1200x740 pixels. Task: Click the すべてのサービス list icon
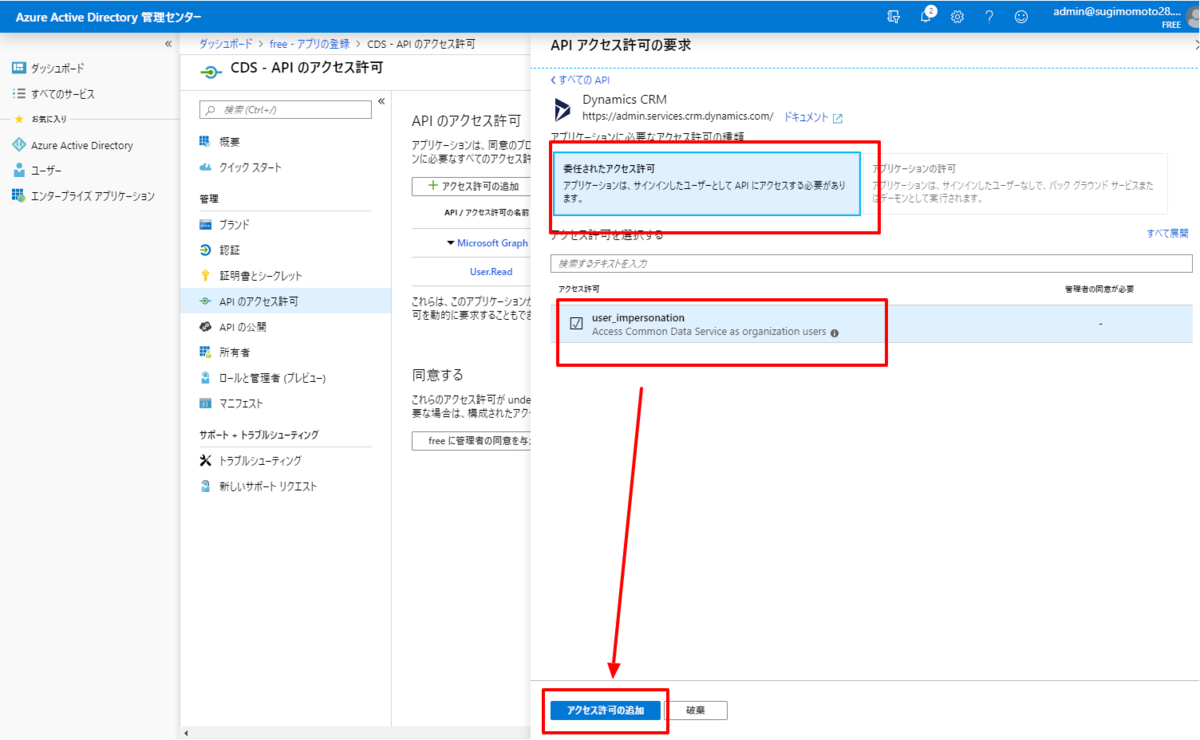click(x=18, y=94)
